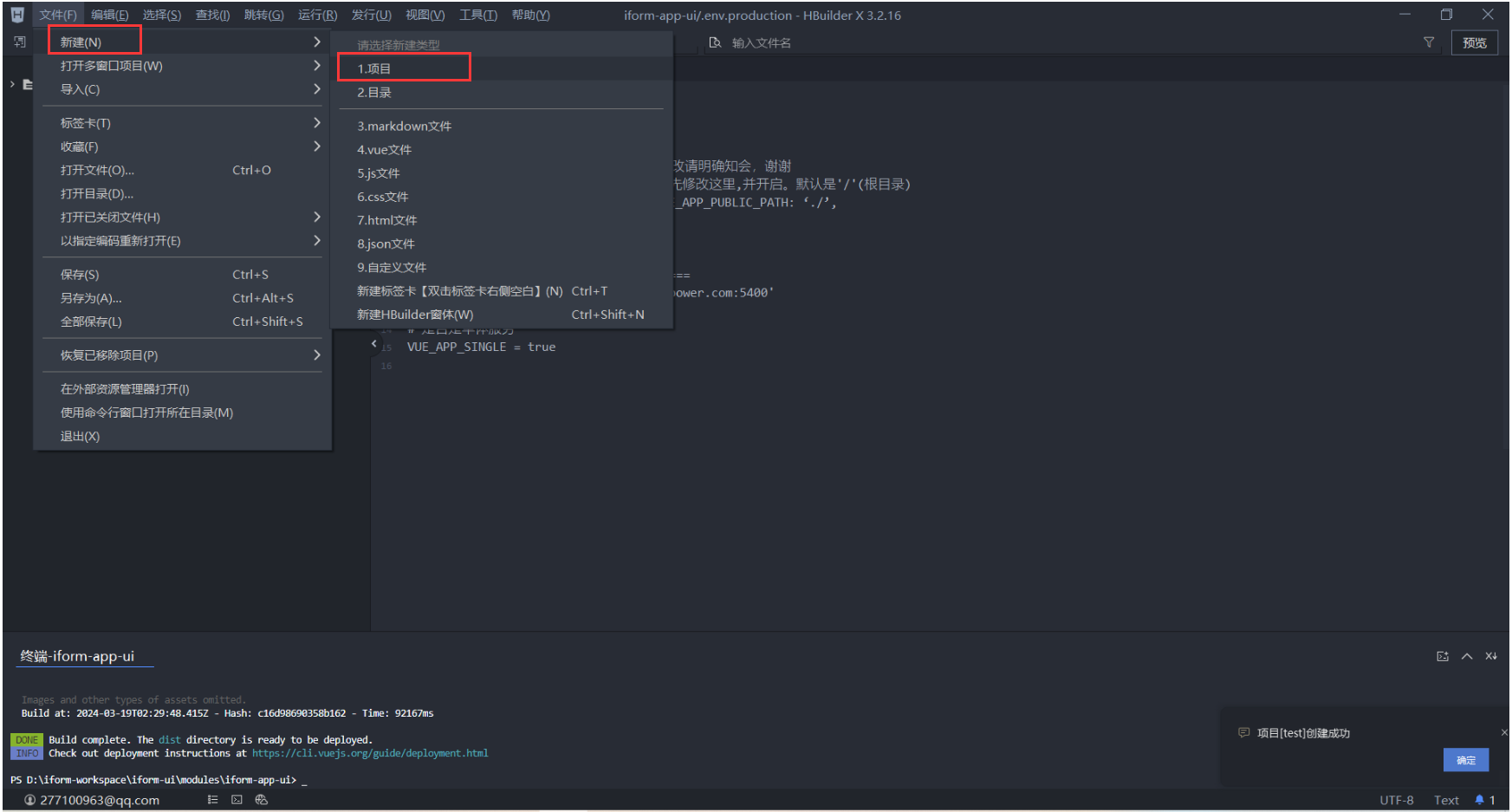Image resolution: width=1512 pixels, height=812 pixels.
Task: Click the cloud sync icon in status bar
Action: click(262, 800)
